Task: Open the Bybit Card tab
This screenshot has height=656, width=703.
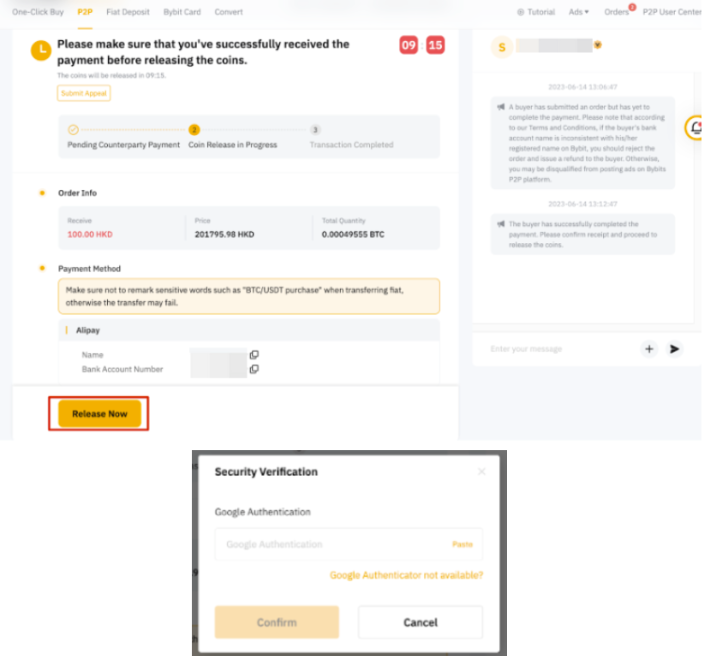Action: pos(182,12)
